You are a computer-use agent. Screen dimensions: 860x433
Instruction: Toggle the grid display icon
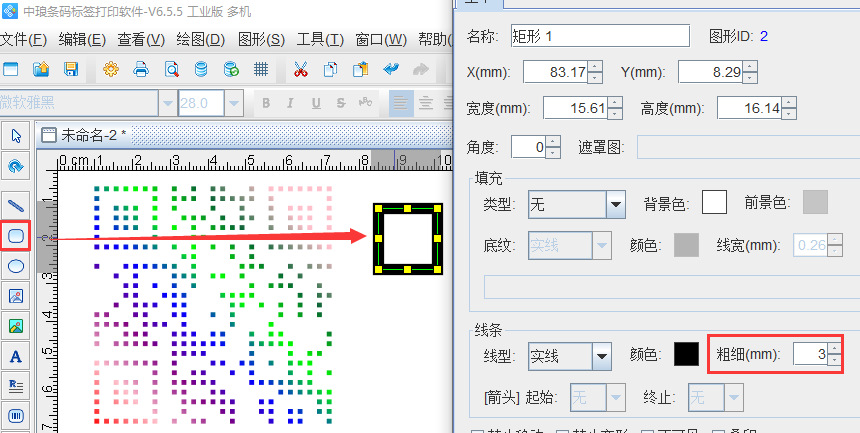point(260,70)
